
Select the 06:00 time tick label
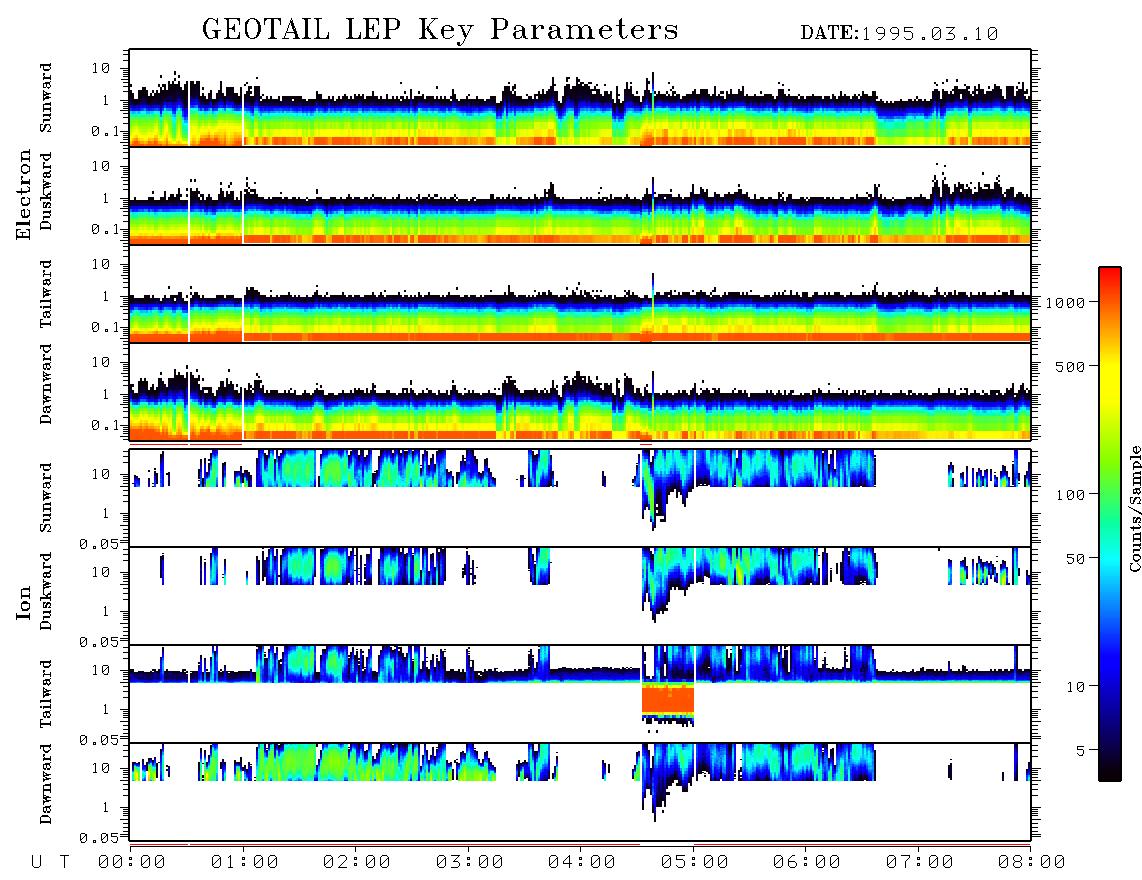point(807,863)
